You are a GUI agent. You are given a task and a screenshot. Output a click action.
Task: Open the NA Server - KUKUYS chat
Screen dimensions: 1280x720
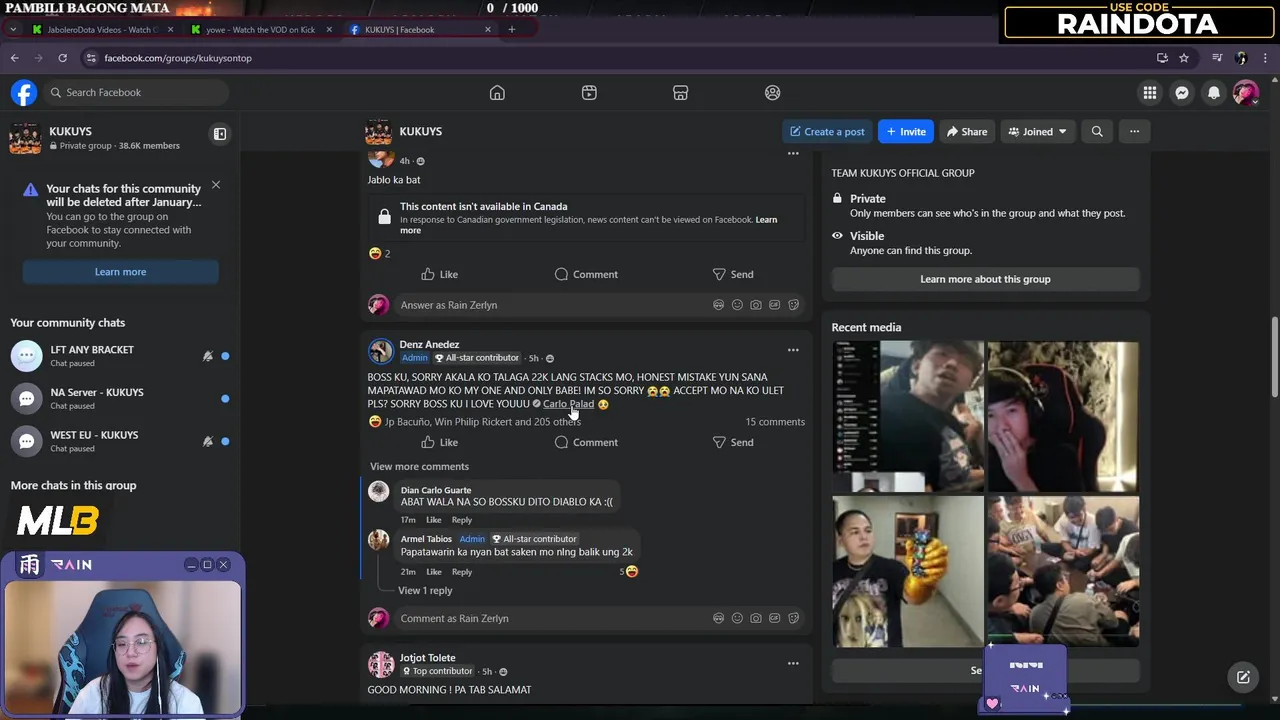tap(120, 398)
